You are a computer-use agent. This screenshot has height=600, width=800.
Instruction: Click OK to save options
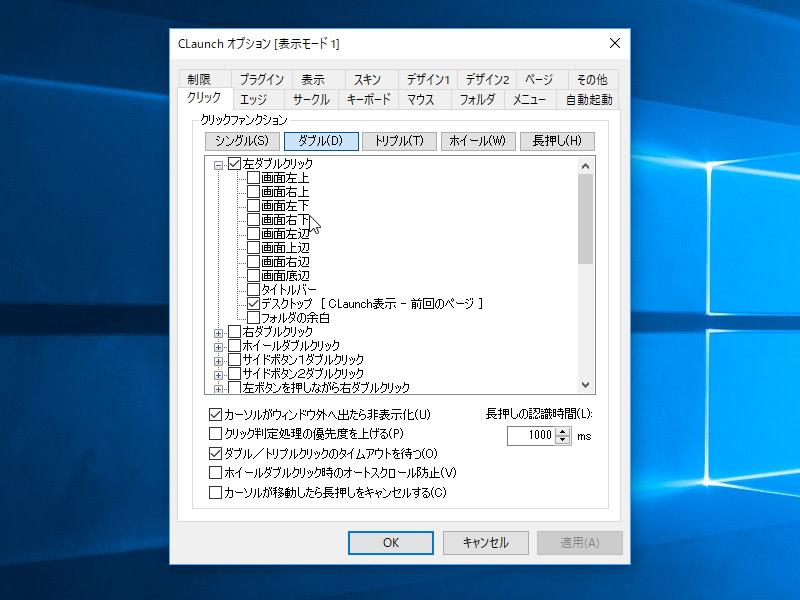(390, 542)
